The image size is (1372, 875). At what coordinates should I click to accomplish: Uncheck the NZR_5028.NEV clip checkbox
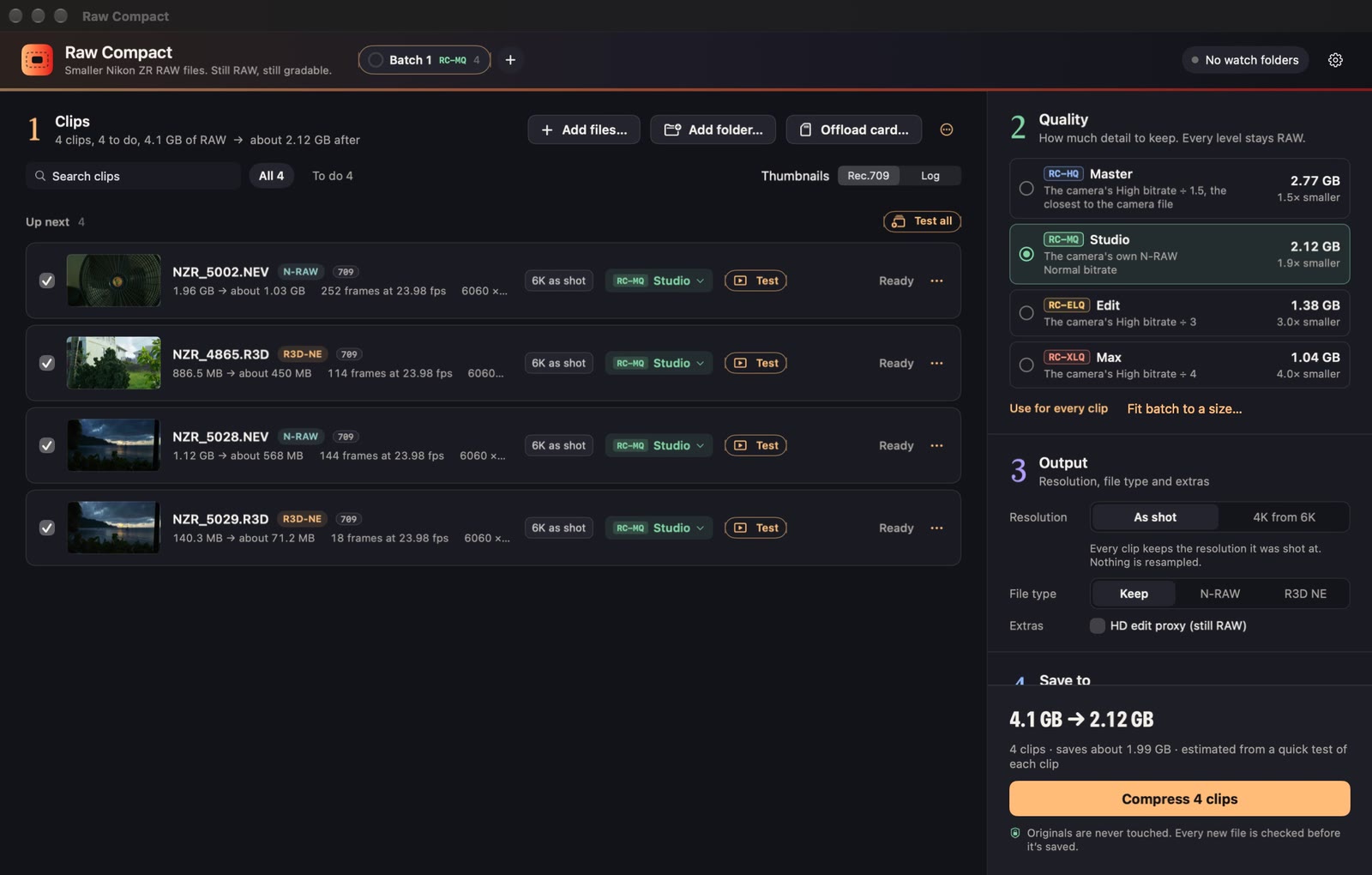coord(47,445)
